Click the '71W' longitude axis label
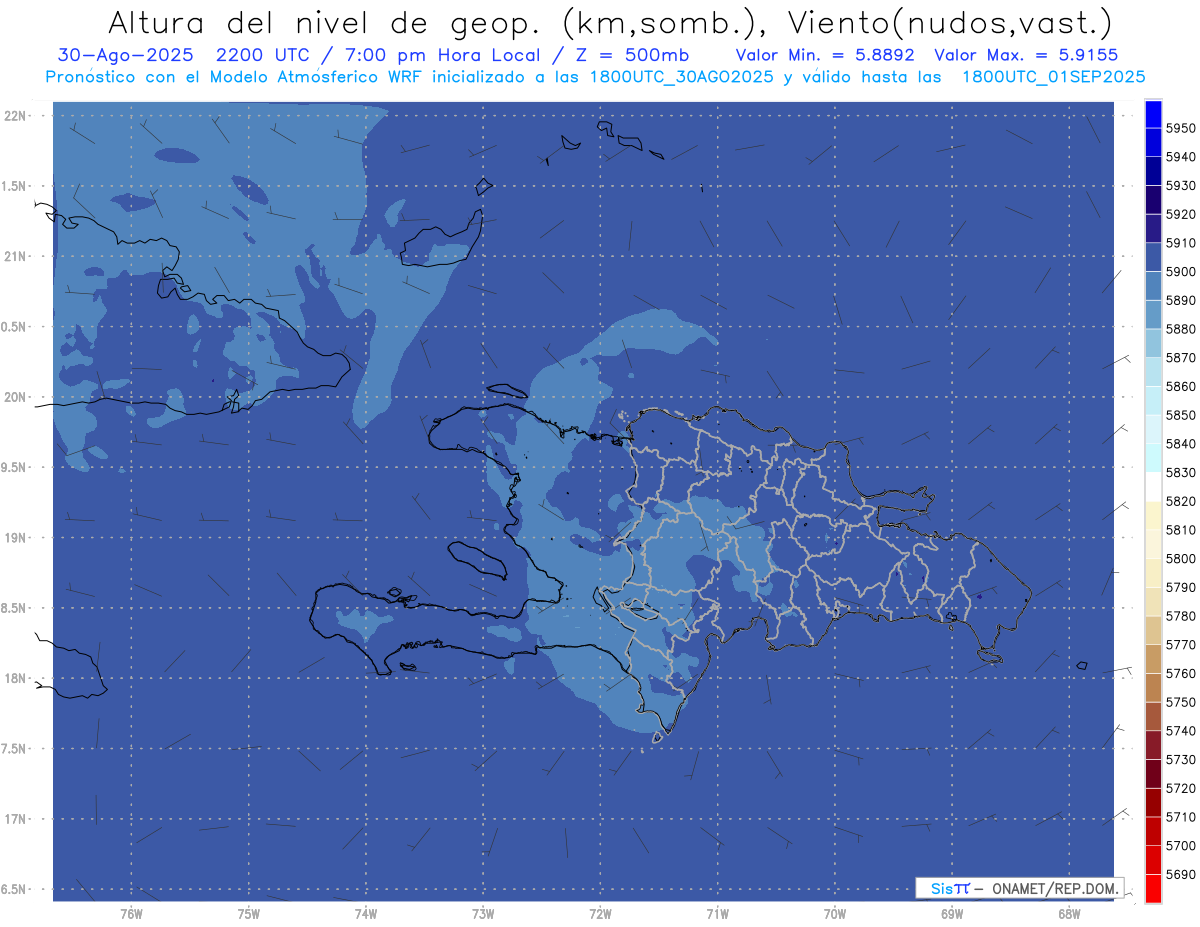The height and width of the screenshot is (927, 1200). [717, 914]
